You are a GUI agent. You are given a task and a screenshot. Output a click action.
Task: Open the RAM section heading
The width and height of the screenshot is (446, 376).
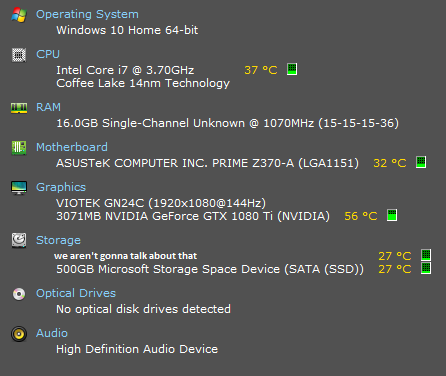[48, 107]
